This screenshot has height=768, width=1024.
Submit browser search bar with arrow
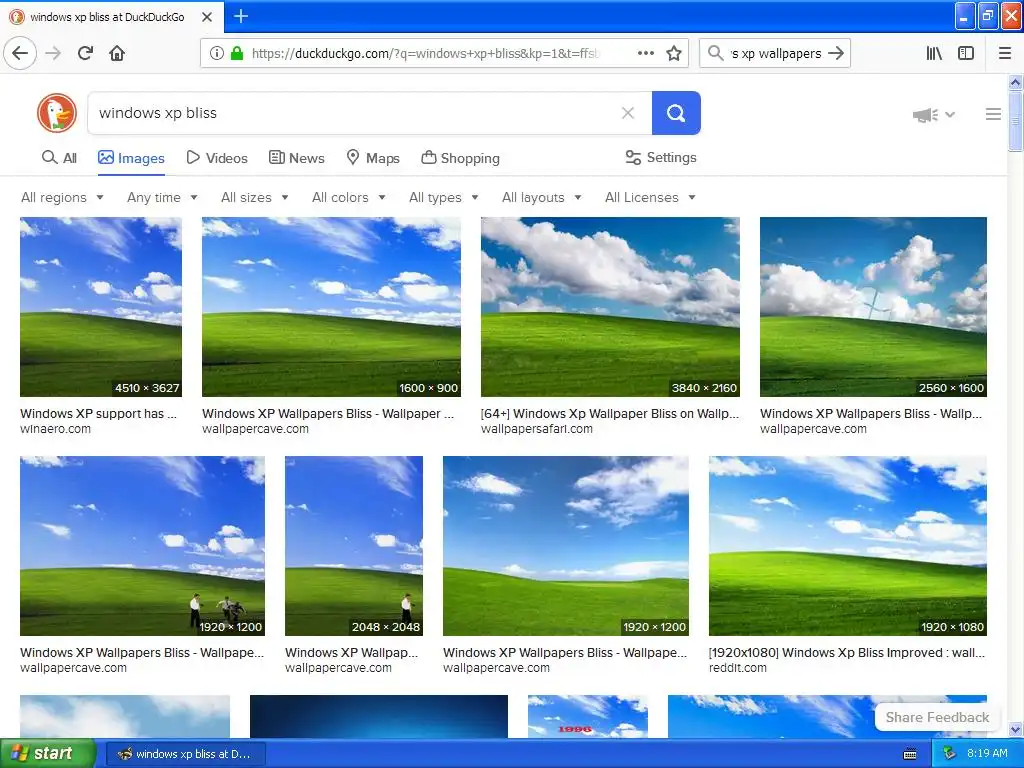(836, 53)
